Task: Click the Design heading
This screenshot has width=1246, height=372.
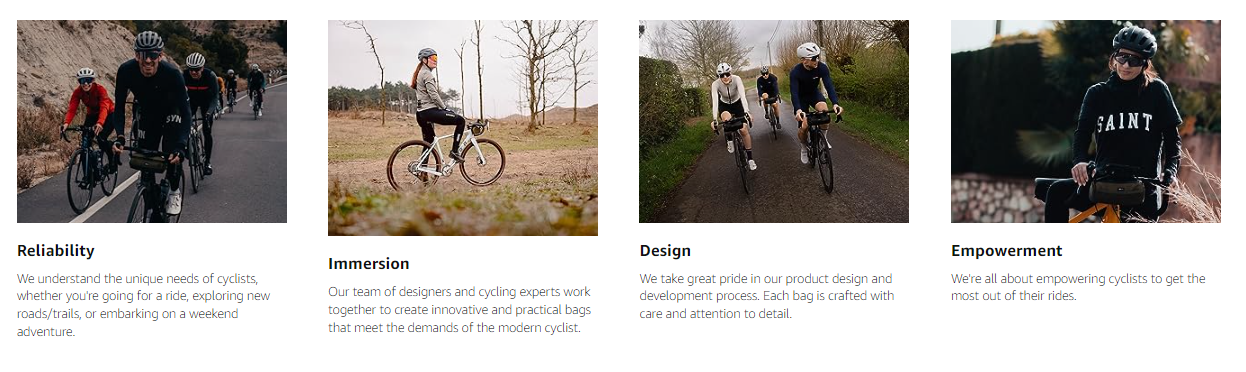Action: pyautogui.click(x=665, y=251)
